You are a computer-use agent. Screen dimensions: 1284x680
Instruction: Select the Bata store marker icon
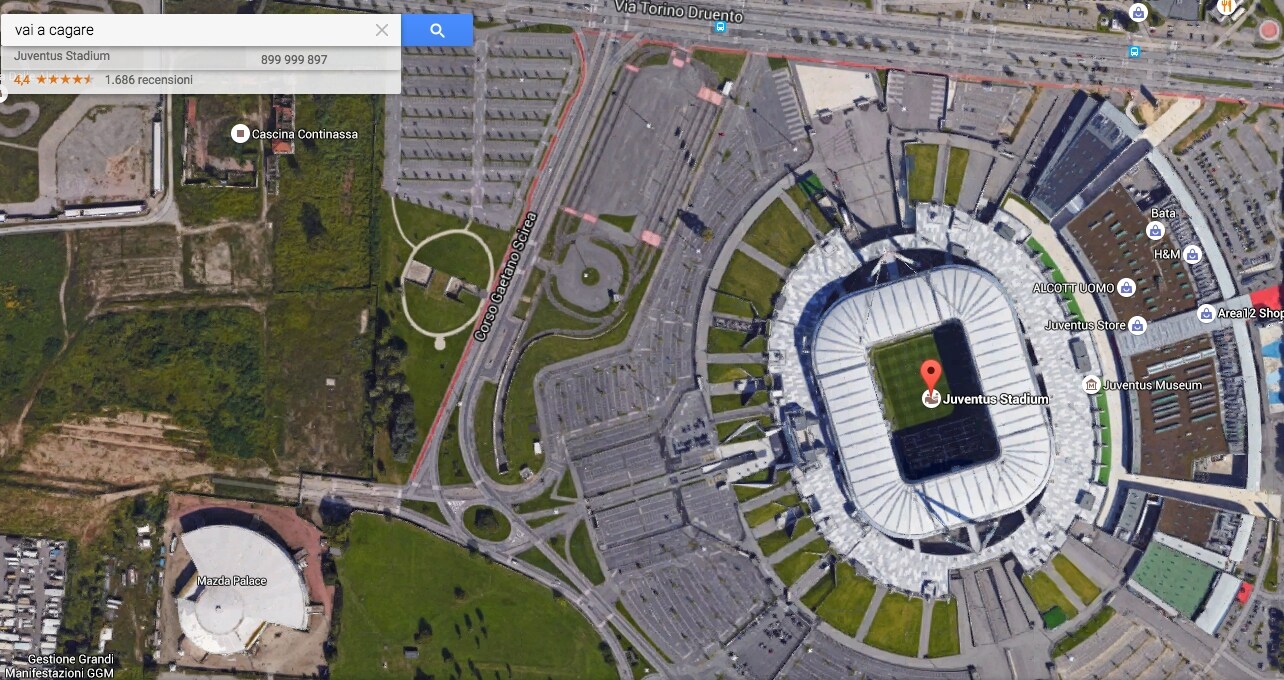click(1155, 231)
